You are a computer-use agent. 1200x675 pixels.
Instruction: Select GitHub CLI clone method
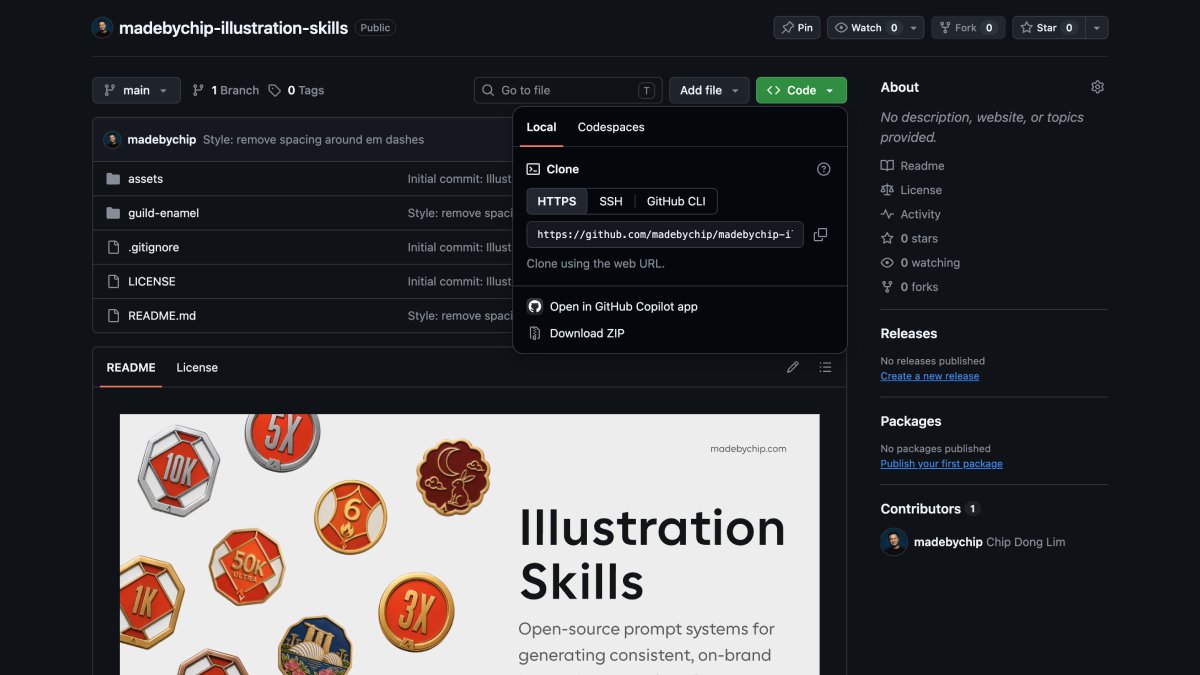point(676,201)
